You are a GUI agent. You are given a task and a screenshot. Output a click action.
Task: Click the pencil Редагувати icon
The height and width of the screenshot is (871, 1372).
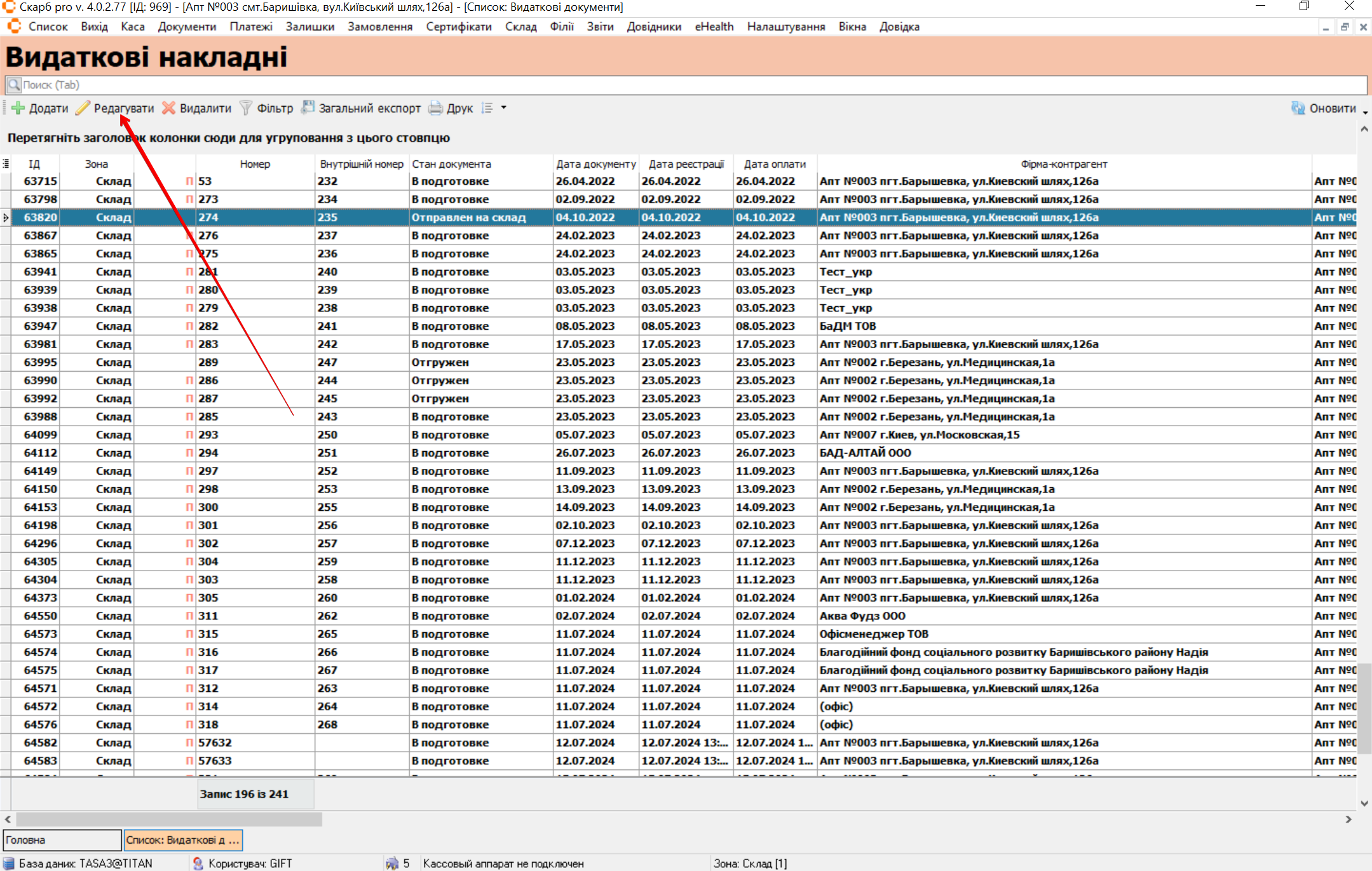(83, 108)
